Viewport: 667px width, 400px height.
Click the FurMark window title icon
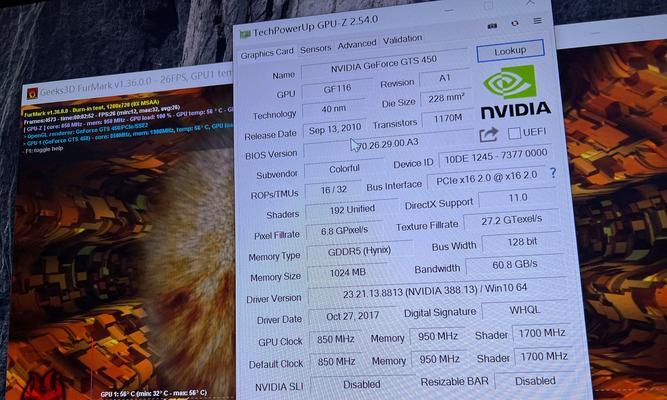tap(32, 93)
